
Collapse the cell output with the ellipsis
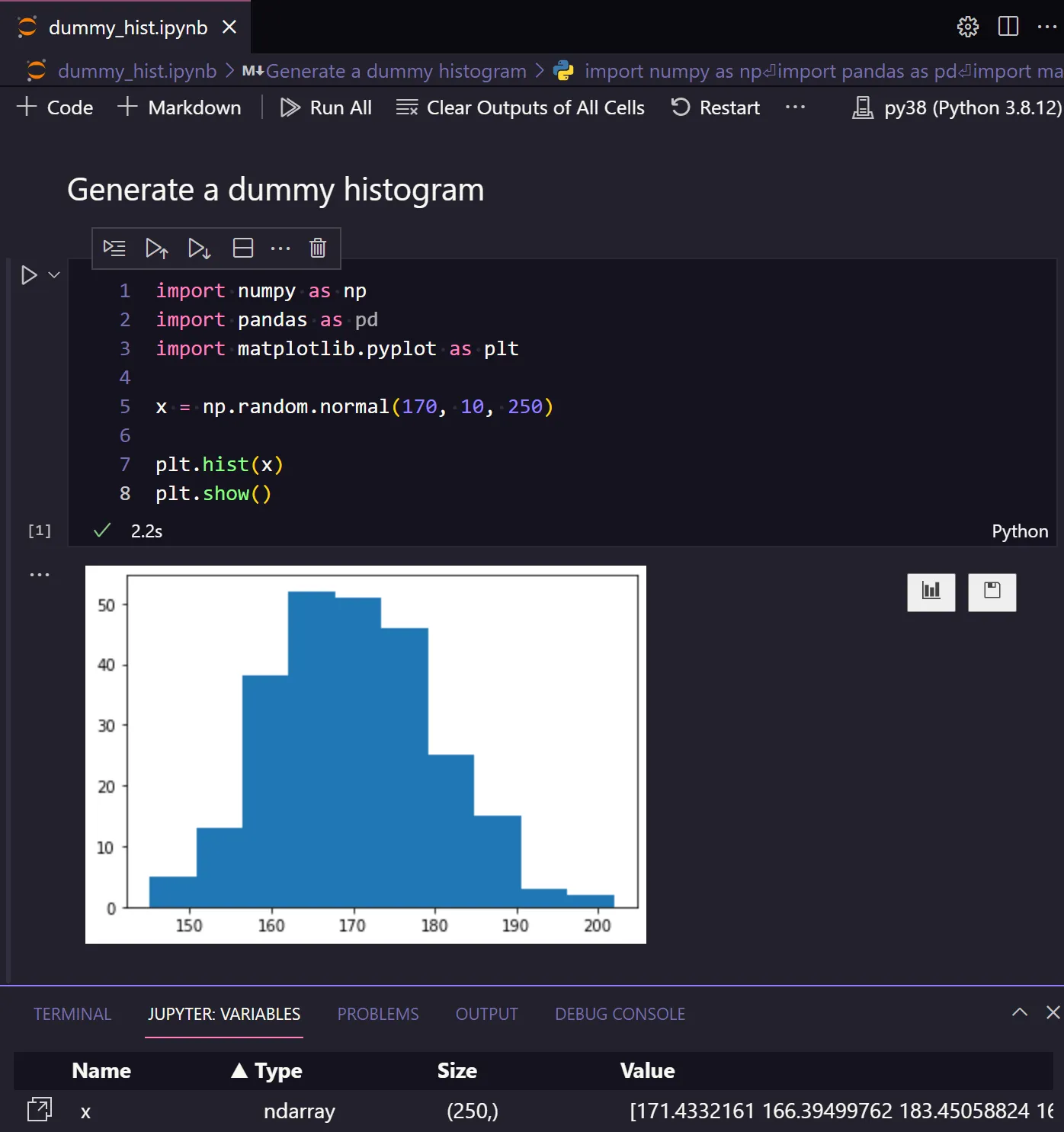39,573
